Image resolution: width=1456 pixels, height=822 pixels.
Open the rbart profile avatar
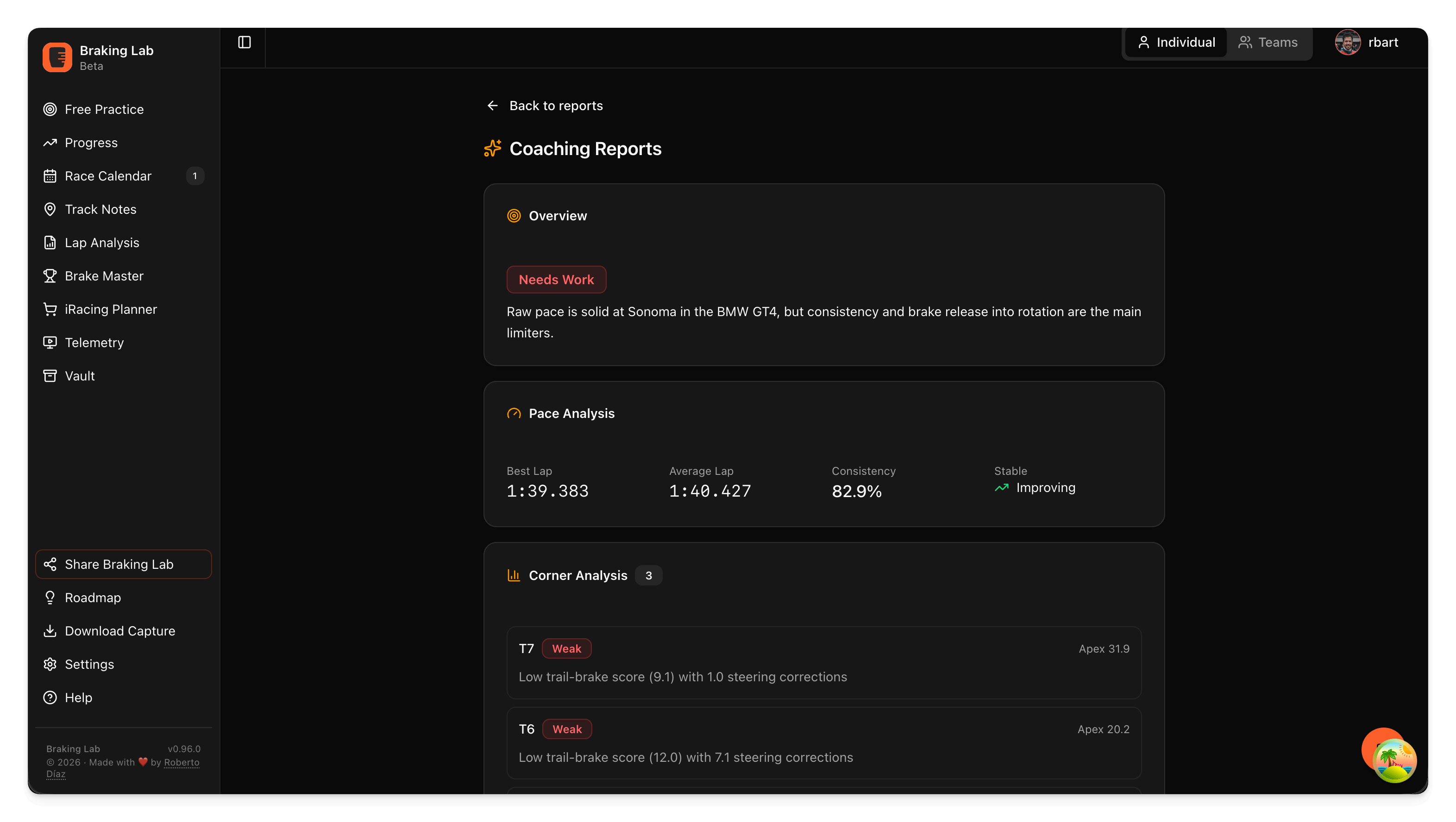click(x=1348, y=42)
